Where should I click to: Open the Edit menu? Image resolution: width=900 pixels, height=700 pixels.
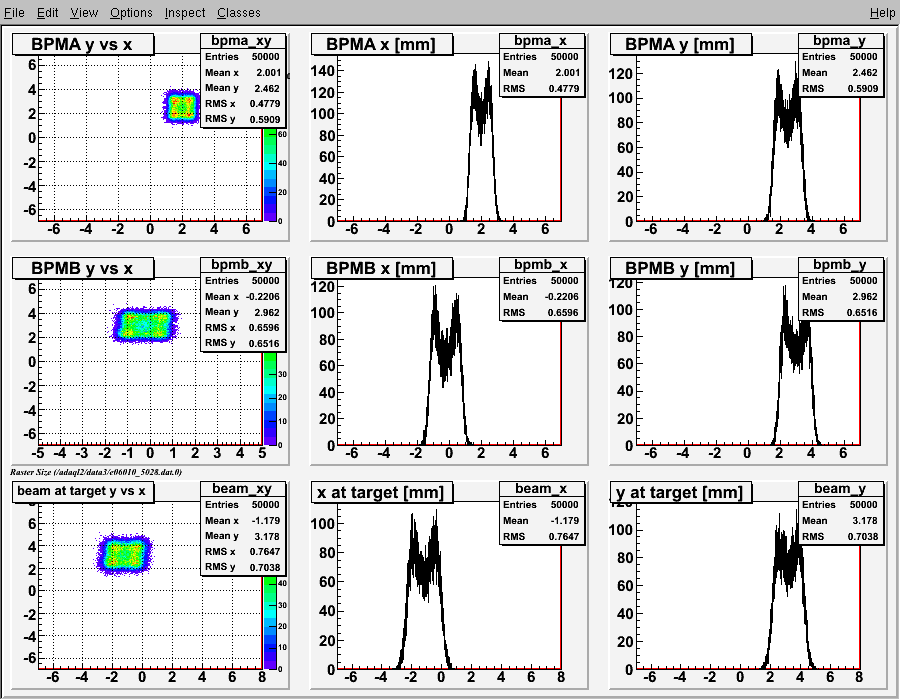[48, 13]
